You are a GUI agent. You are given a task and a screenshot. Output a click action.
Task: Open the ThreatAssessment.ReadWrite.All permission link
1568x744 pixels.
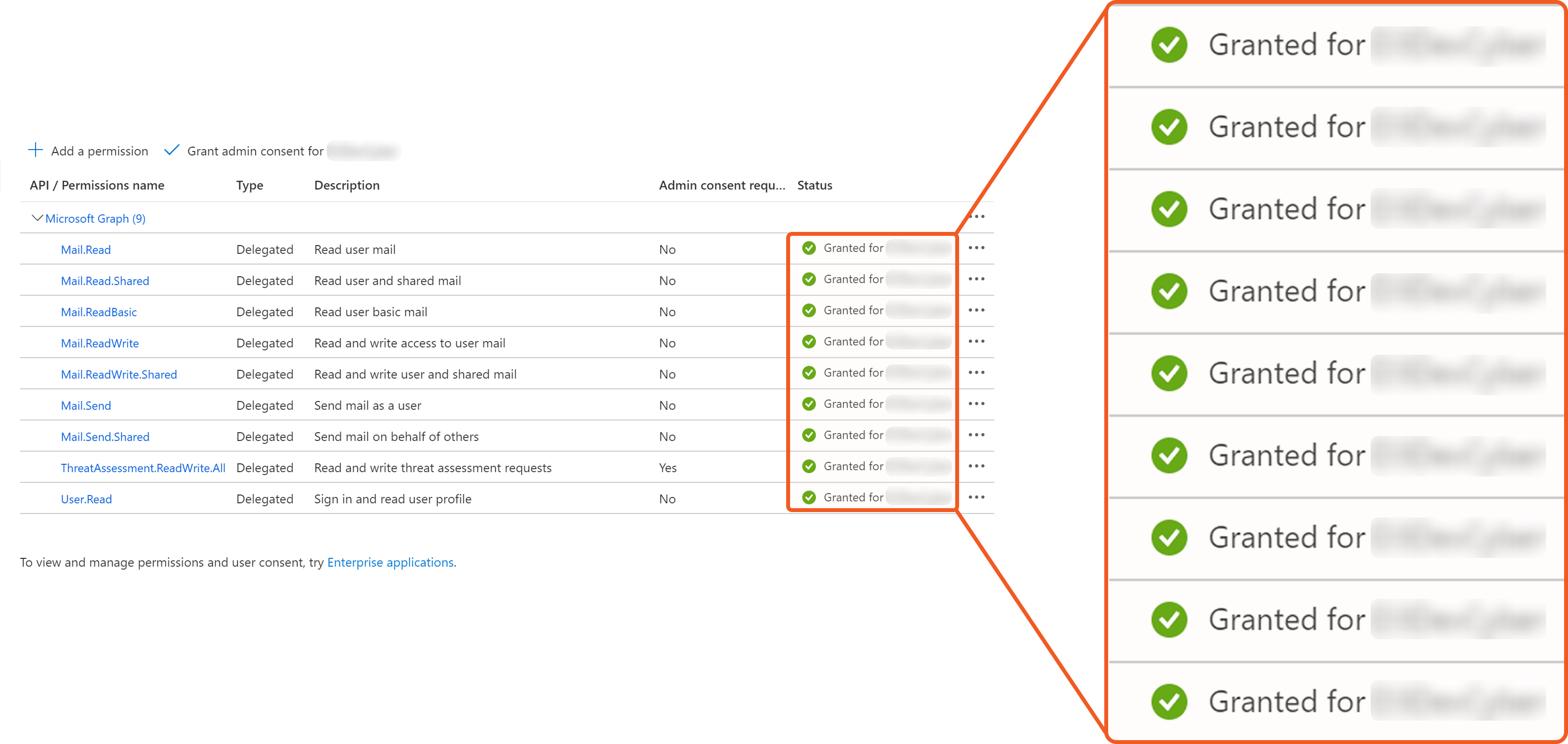click(142, 468)
